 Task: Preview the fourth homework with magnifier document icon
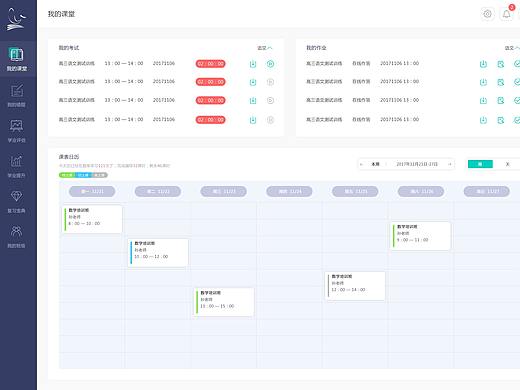(x=501, y=120)
